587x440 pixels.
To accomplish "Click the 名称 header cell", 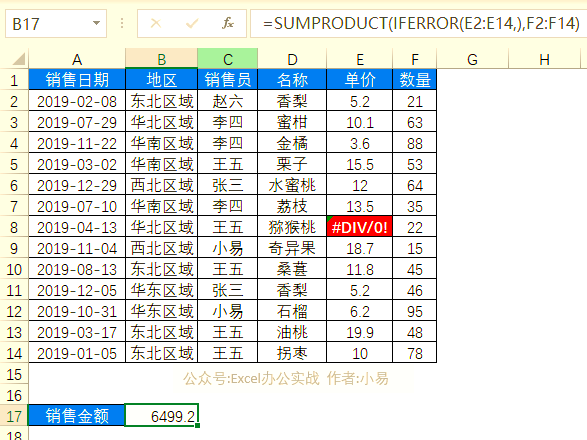I will point(292,79).
